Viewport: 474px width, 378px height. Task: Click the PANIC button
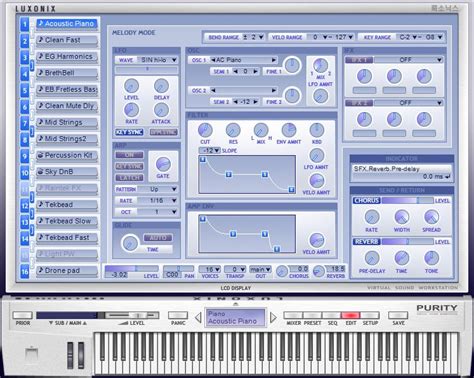point(178,315)
